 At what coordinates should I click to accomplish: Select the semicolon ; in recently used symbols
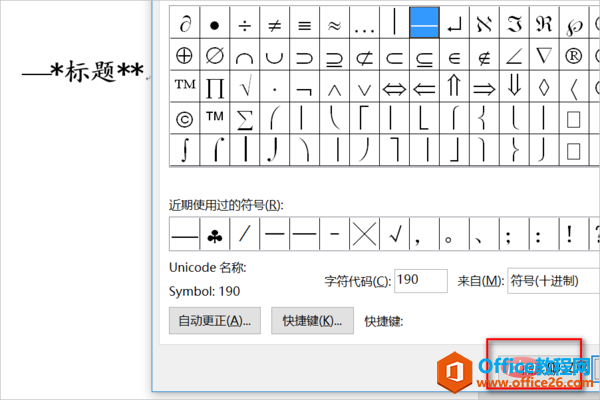(x=514, y=234)
